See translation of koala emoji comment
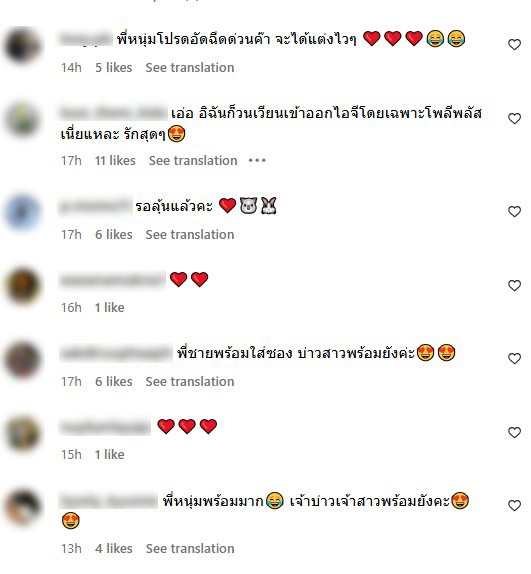Screen dimensions: 531x574 coord(190,235)
